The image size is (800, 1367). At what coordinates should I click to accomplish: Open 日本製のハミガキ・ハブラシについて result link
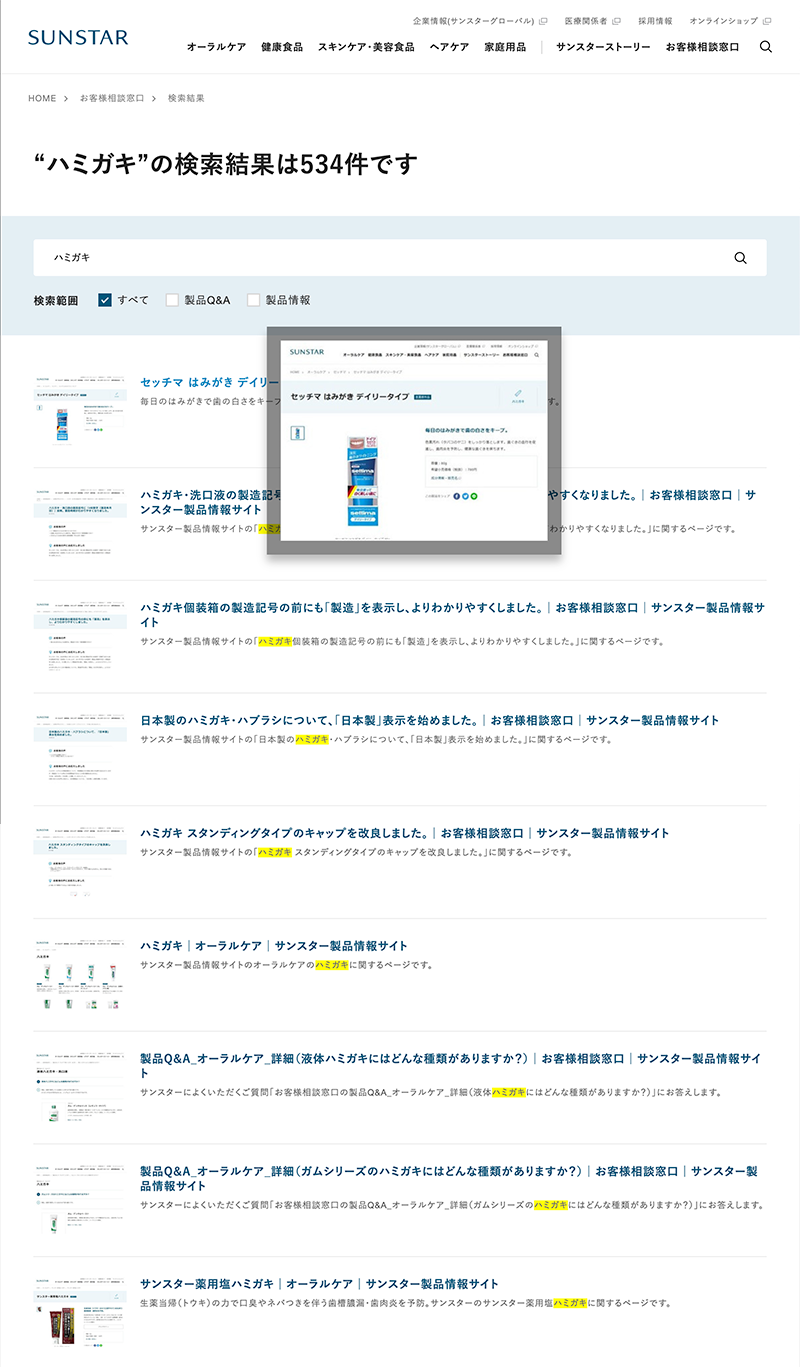(x=429, y=720)
